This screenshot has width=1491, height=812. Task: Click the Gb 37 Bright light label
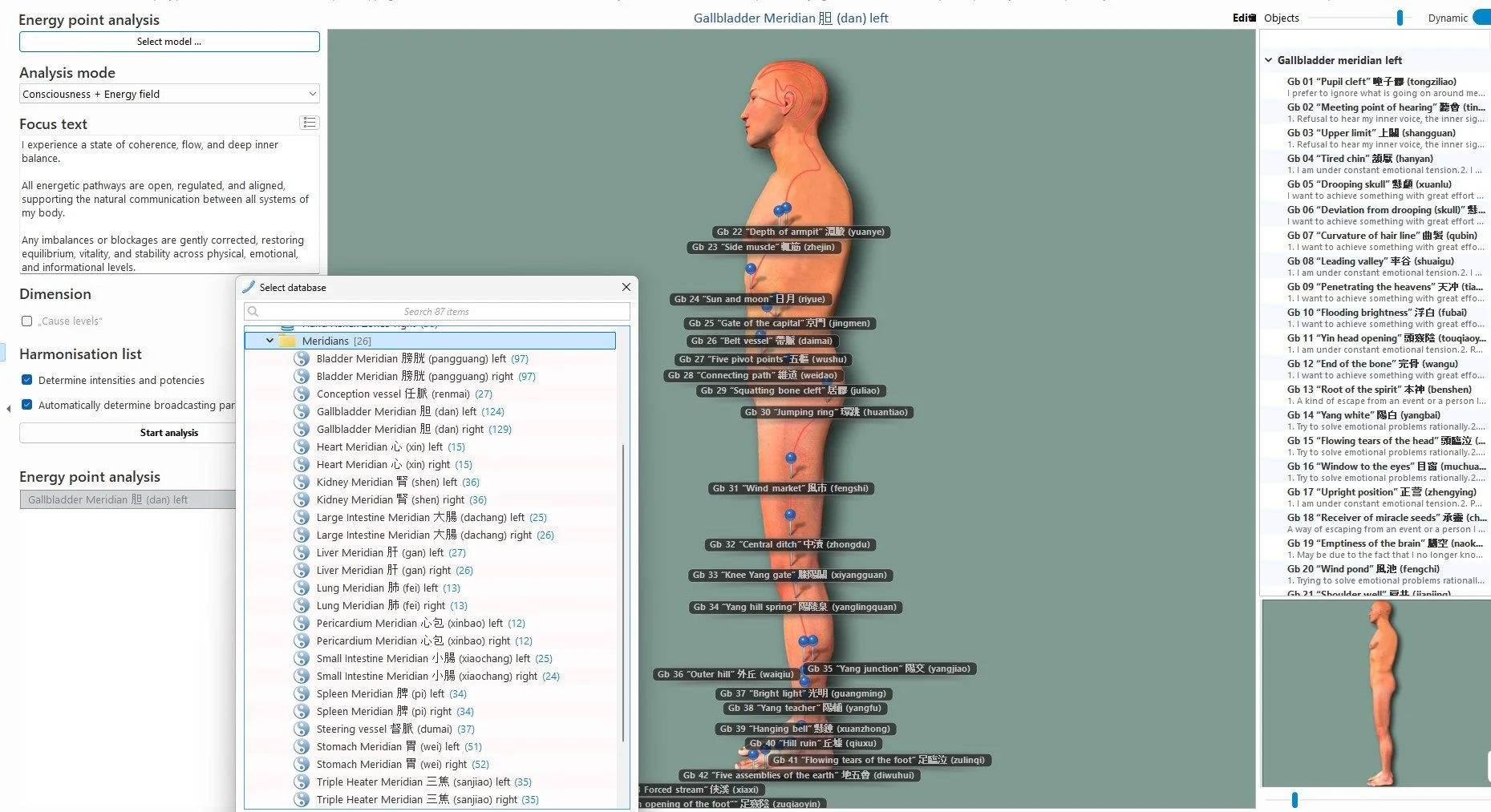[x=803, y=693]
